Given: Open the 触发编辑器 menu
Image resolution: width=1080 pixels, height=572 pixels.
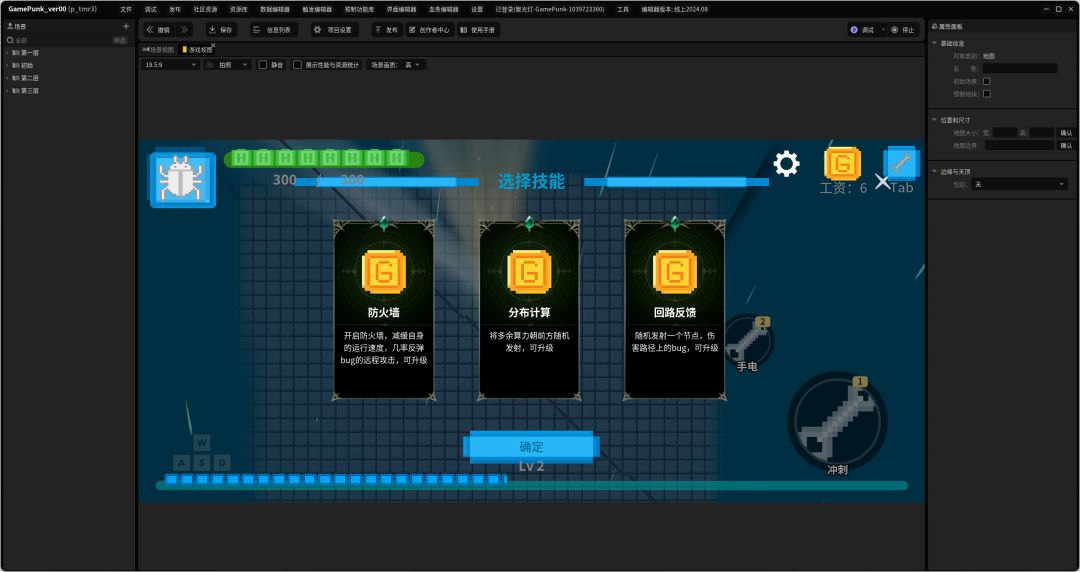Looking at the screenshot, I should [317, 10].
